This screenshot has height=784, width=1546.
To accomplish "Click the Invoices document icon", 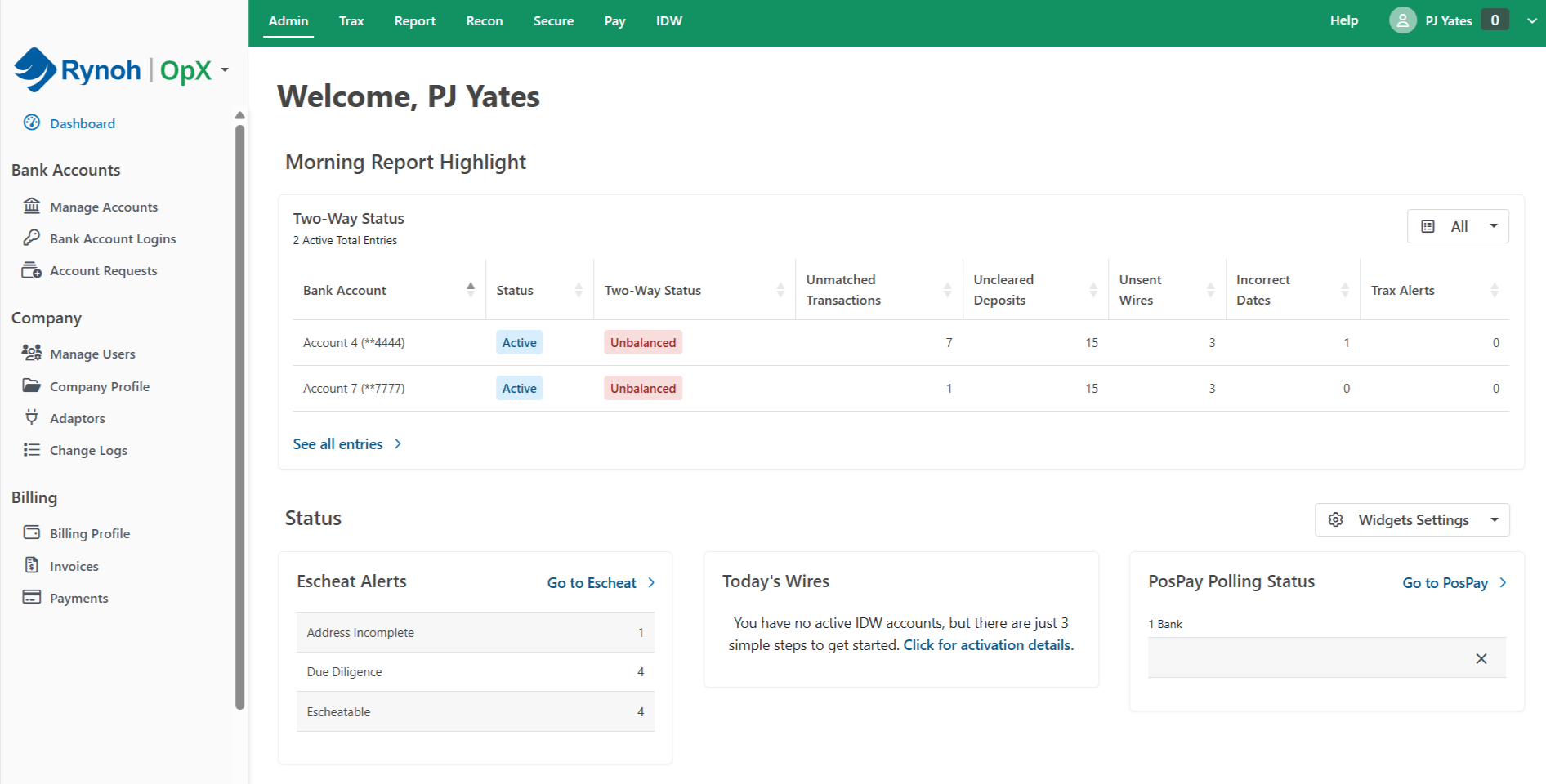I will click(32, 565).
